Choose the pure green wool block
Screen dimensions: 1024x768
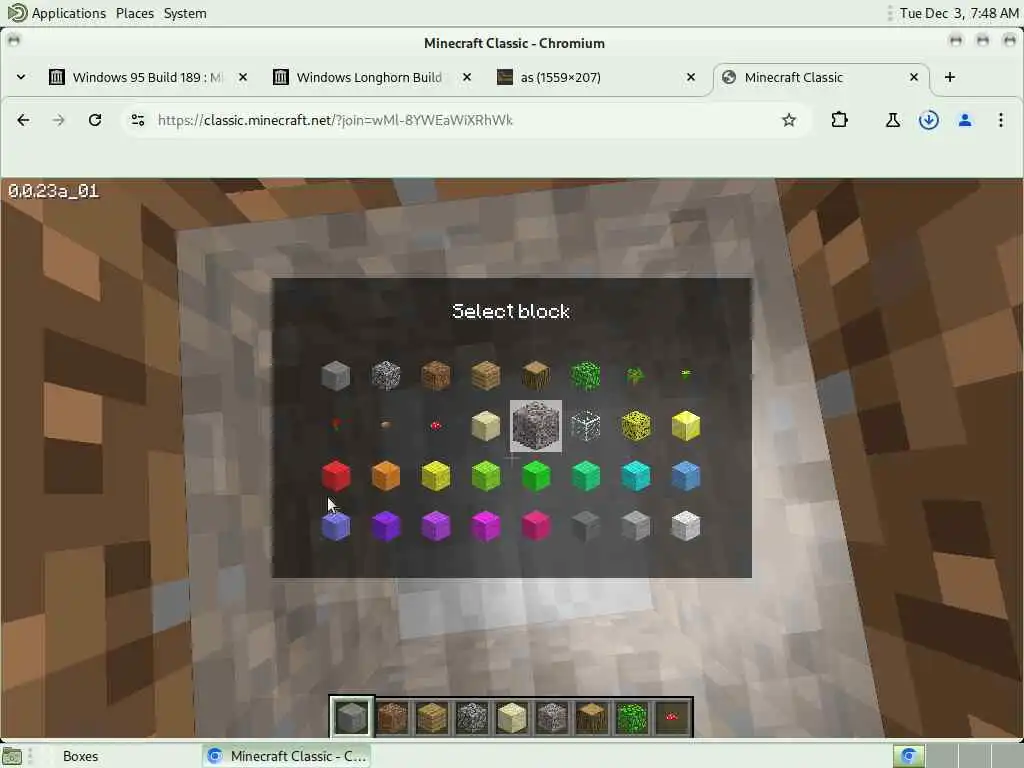point(536,476)
